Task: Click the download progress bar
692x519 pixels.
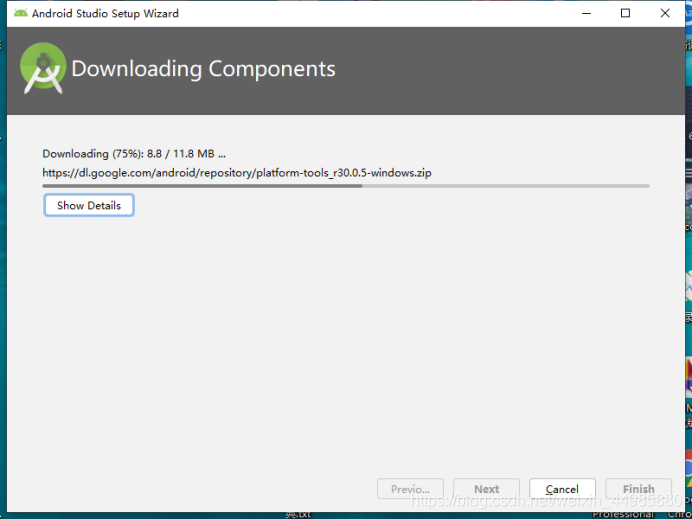Action: 346,186
